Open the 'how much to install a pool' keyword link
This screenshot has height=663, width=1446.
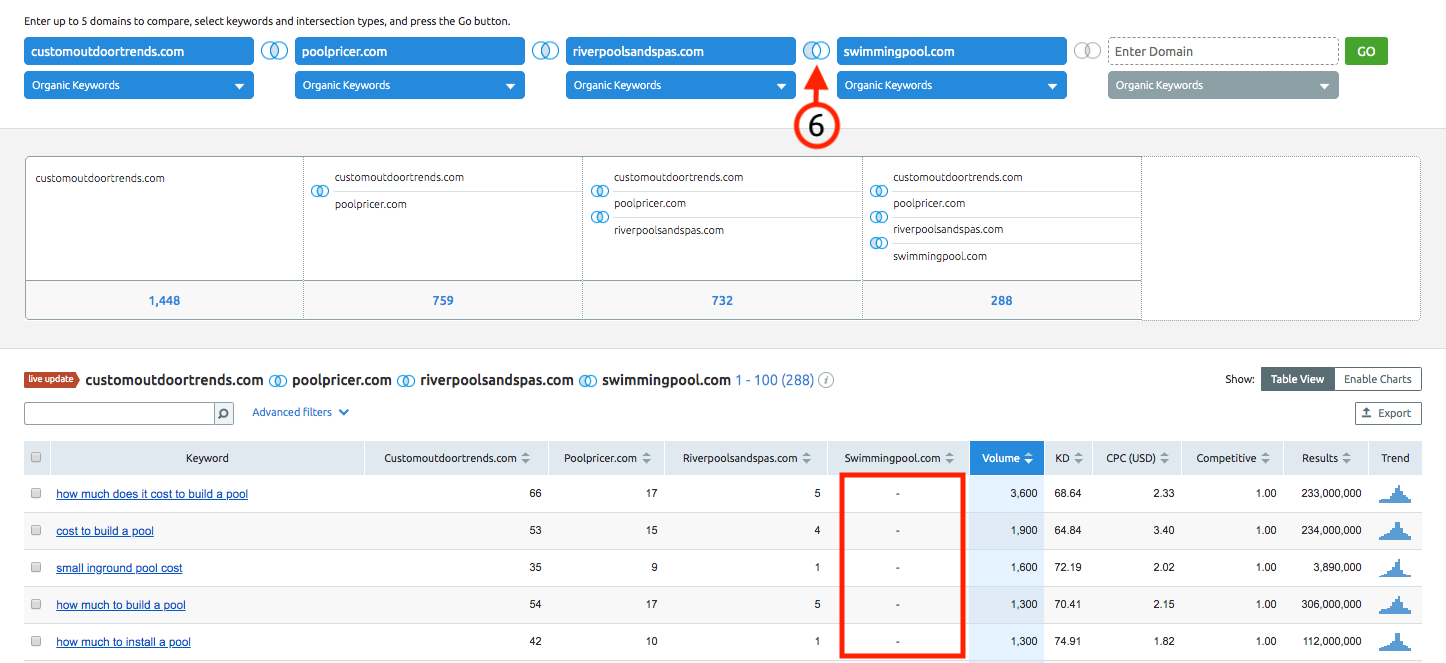[x=123, y=642]
